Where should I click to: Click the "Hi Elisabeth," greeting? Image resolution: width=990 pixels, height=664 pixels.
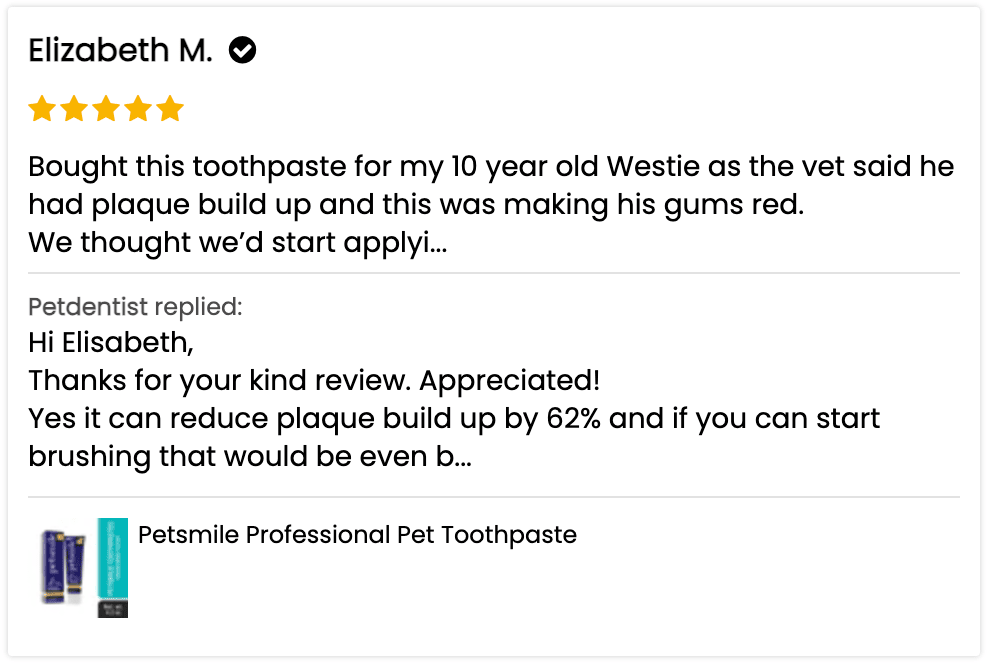click(x=110, y=342)
